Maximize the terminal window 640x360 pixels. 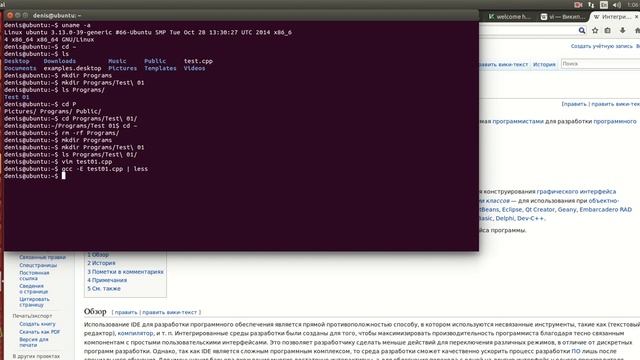25,16
